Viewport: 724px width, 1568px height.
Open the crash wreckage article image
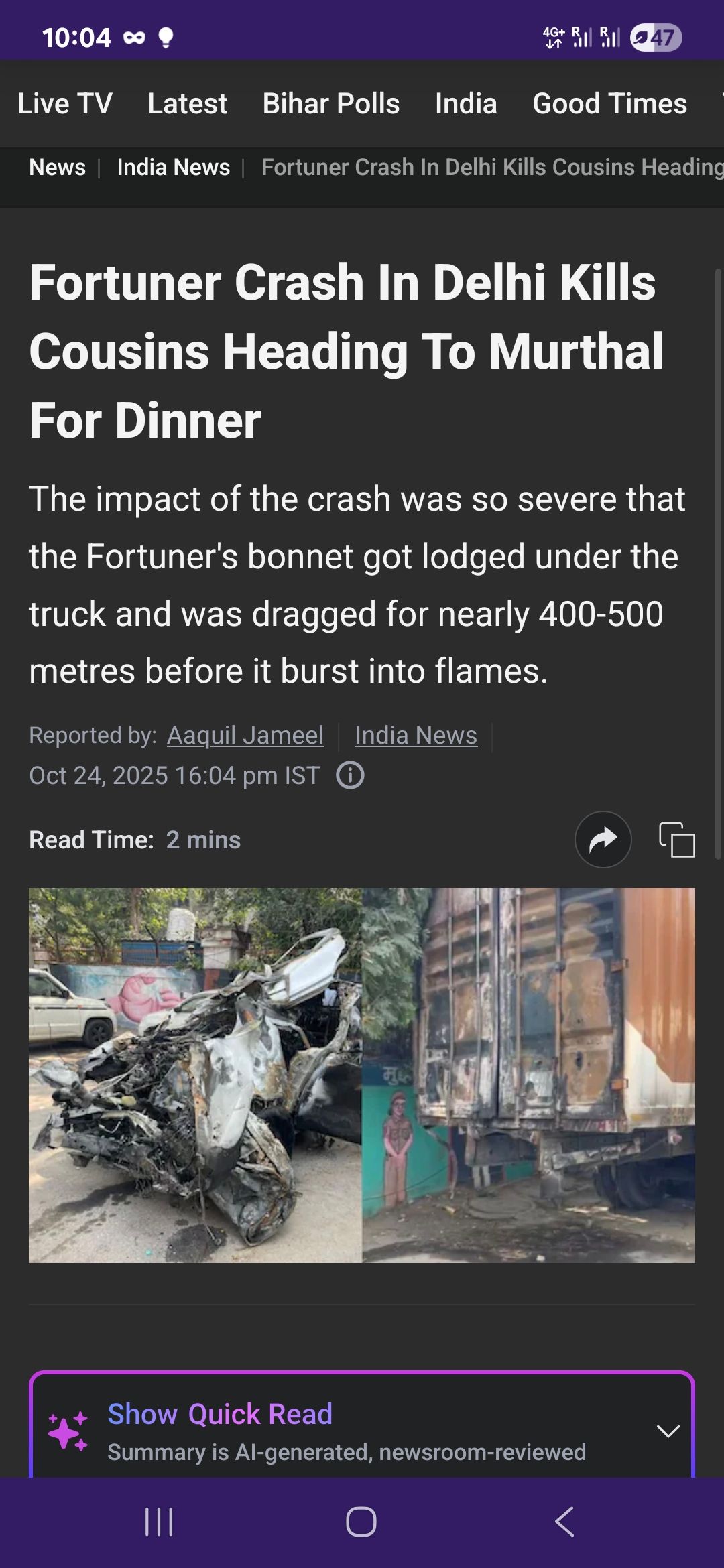point(362,1075)
